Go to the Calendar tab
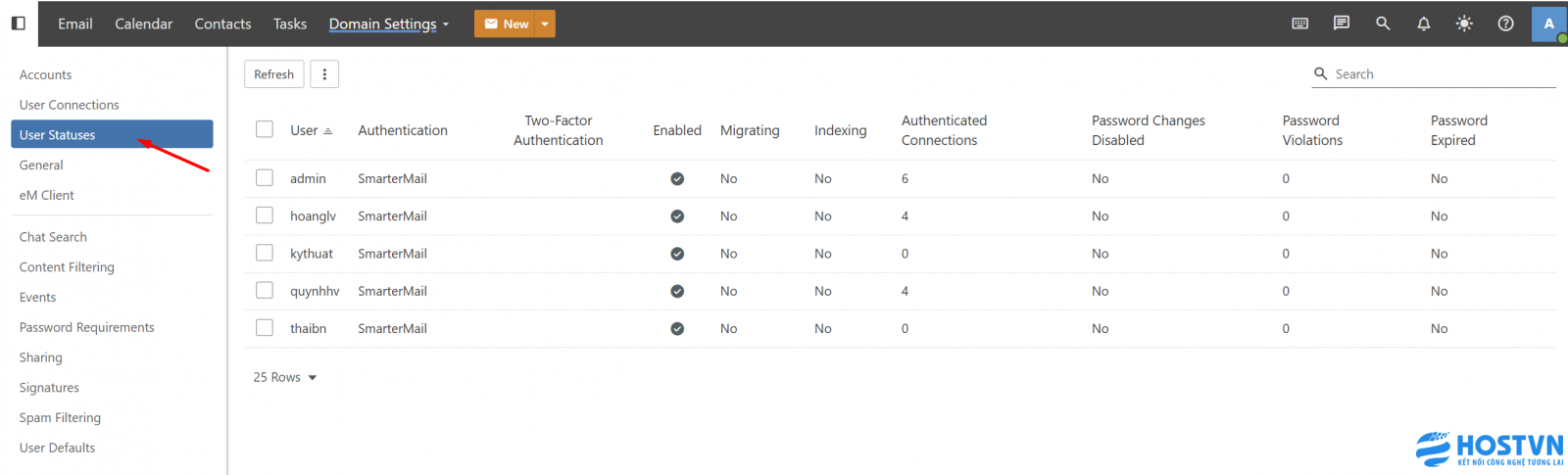1568x475 pixels. pyautogui.click(x=143, y=24)
